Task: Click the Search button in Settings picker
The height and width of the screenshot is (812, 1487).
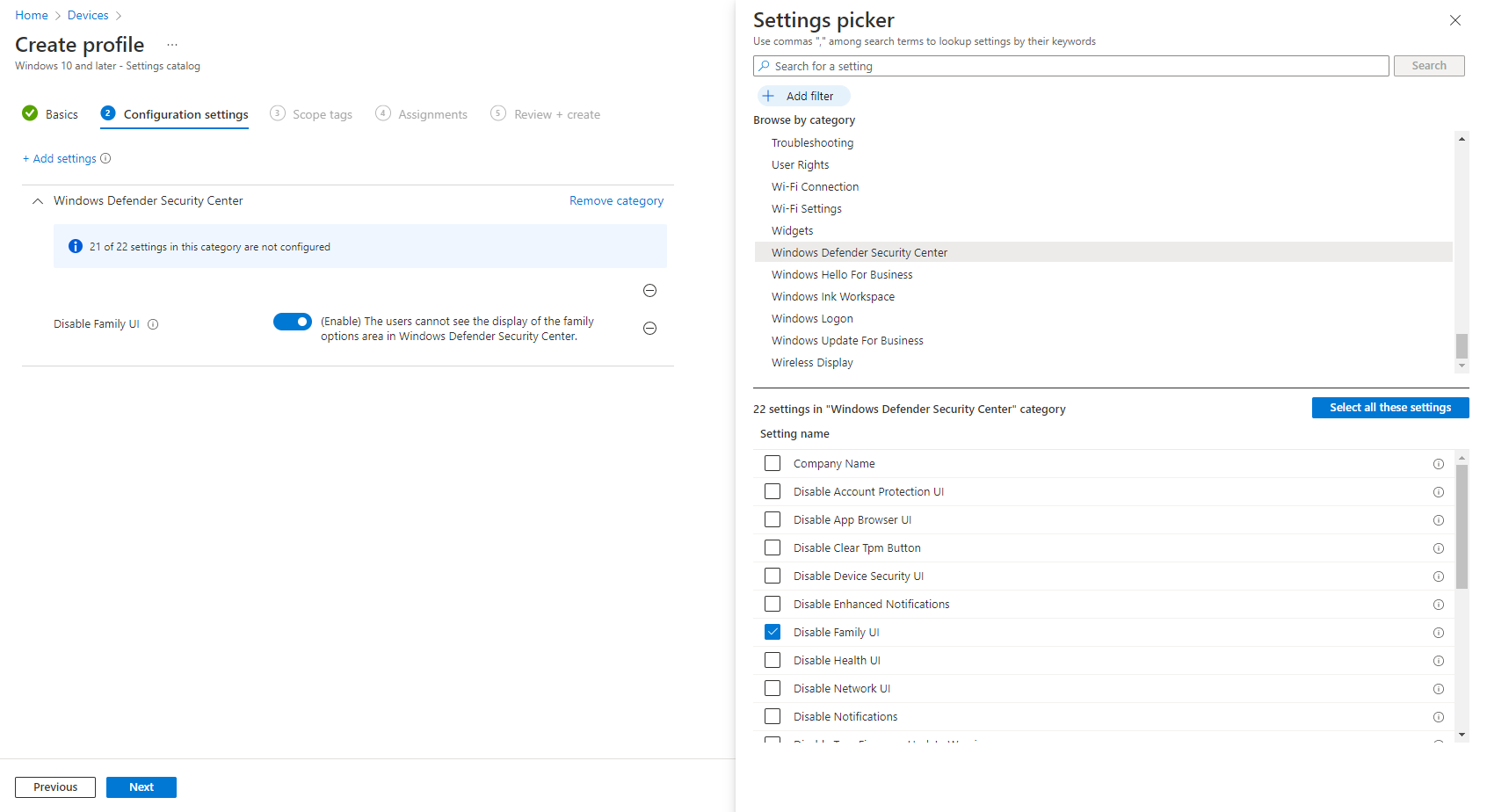Action: [1429, 66]
